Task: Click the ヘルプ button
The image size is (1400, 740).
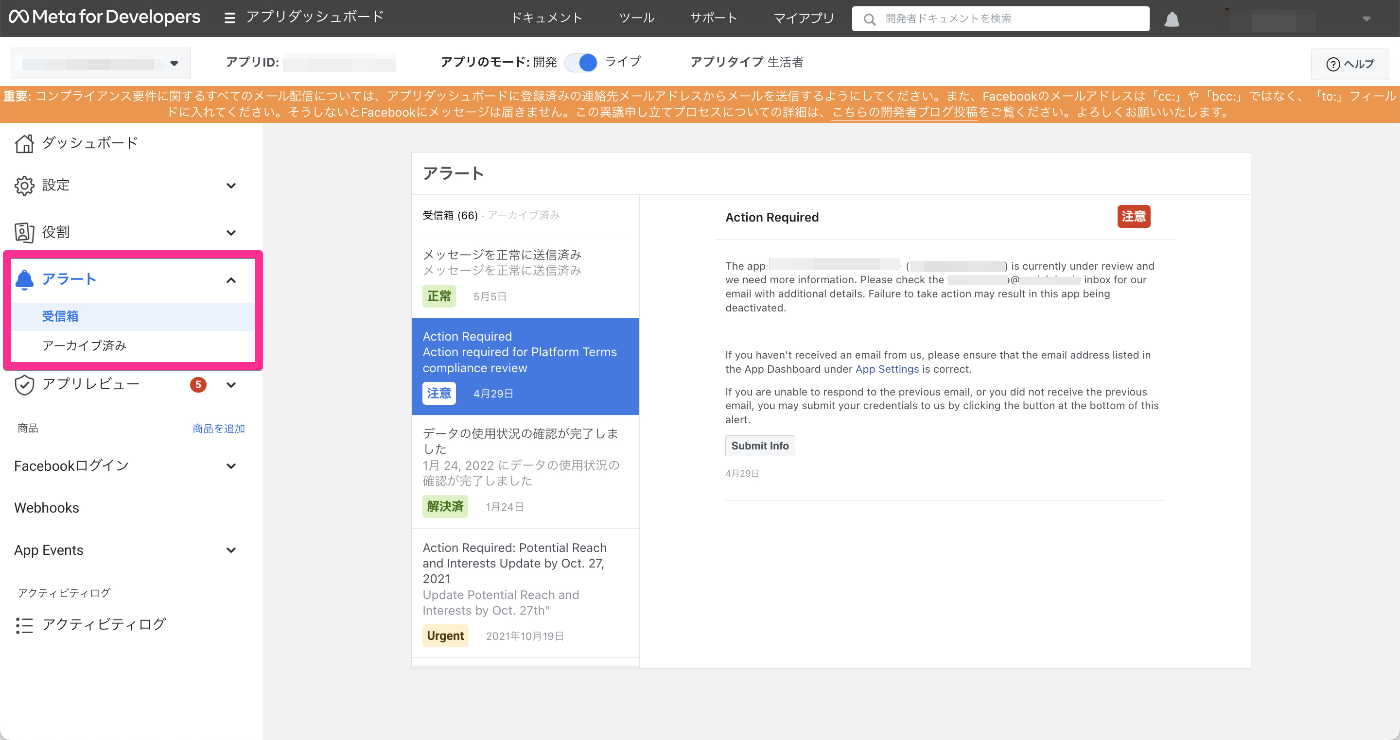Action: point(1350,64)
